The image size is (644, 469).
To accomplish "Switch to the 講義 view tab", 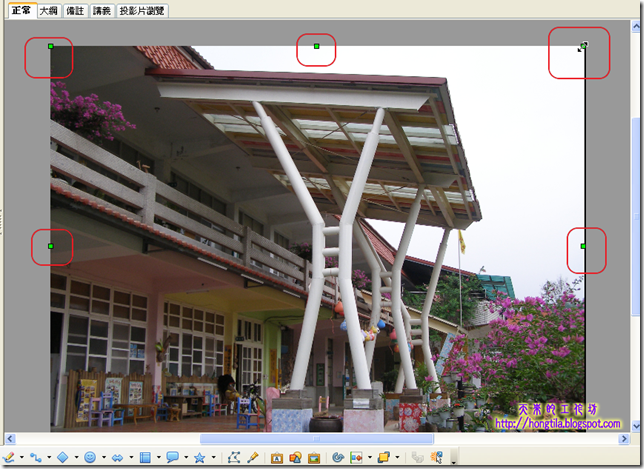I will pos(101,11).
